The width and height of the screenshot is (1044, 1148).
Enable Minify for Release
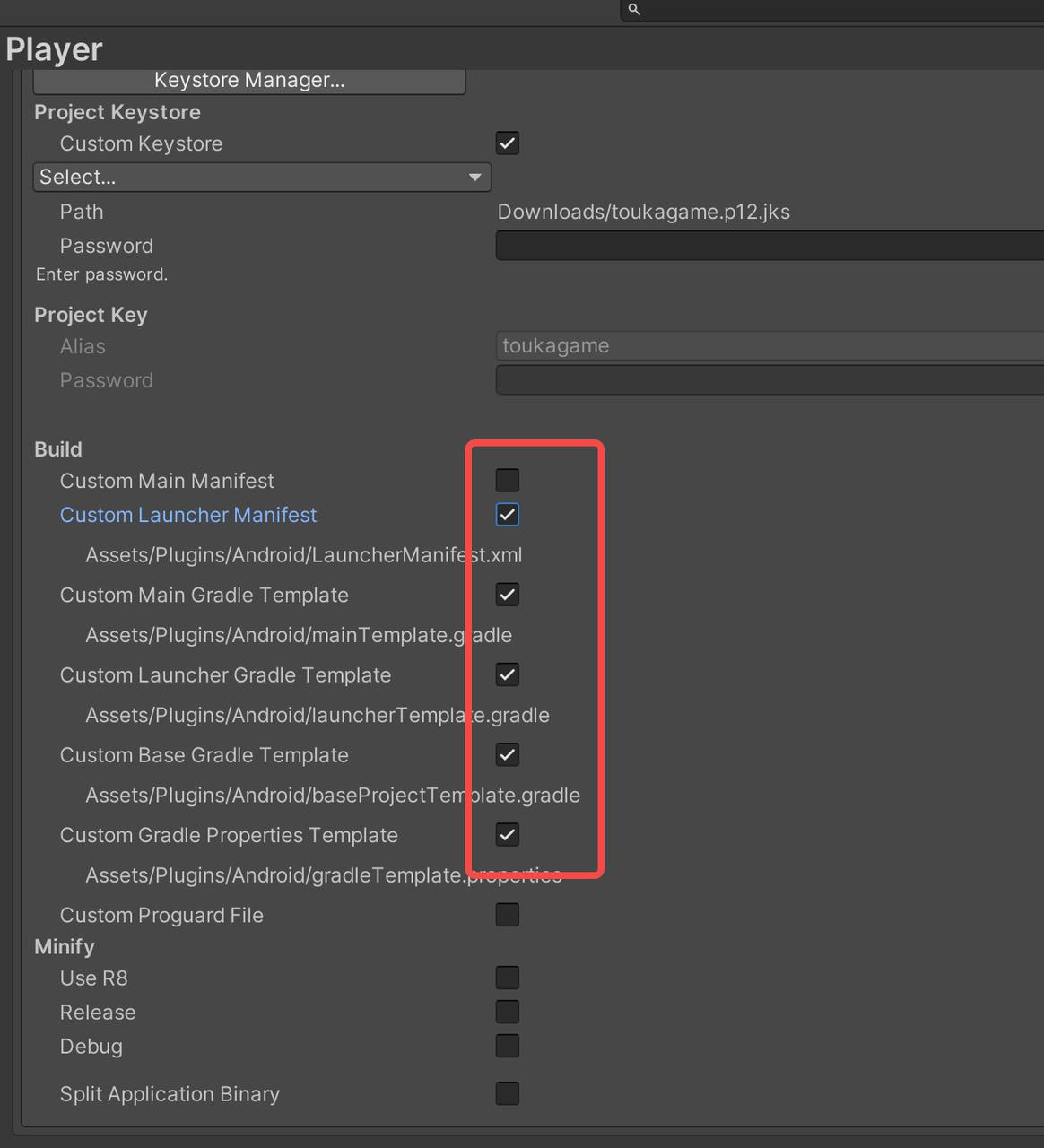pos(508,1012)
